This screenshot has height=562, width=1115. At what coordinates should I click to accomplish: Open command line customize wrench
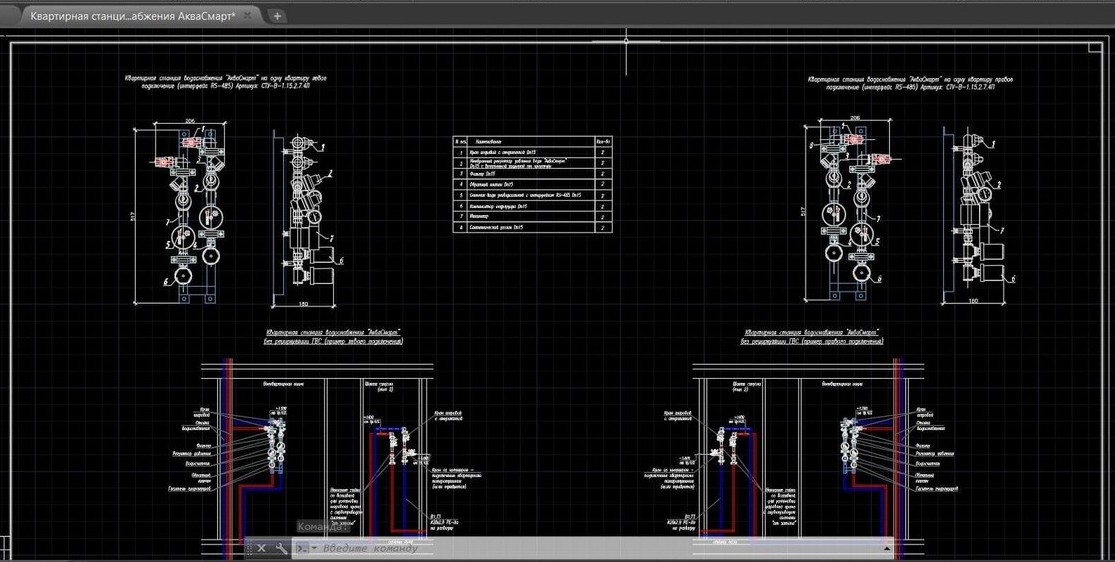(281, 548)
